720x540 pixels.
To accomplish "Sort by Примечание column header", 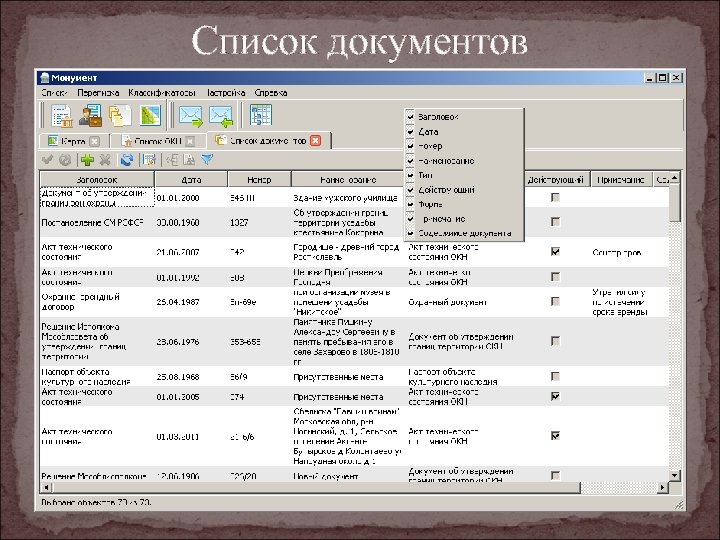I will [x=620, y=180].
